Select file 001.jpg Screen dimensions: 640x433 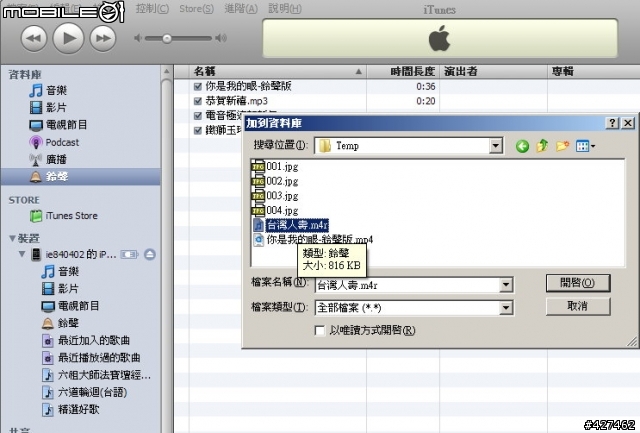[x=275, y=167]
